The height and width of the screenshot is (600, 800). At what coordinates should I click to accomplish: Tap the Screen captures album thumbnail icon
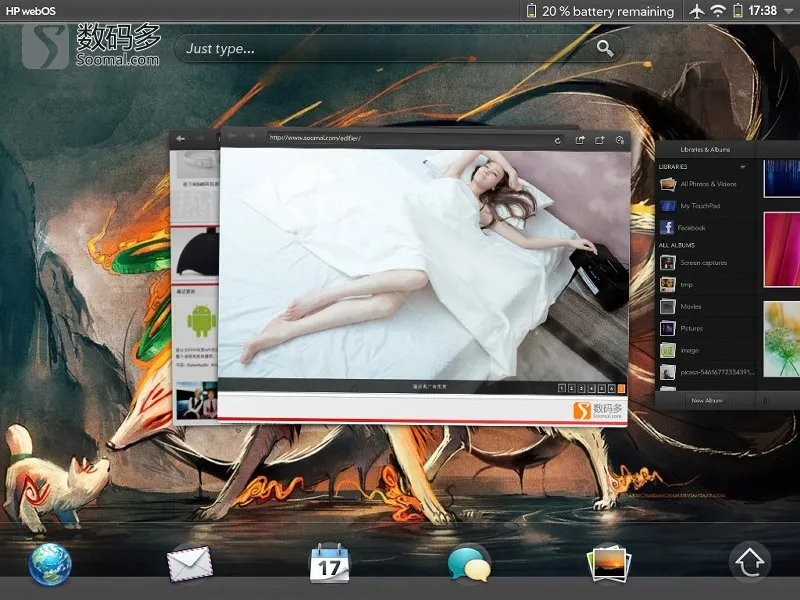coord(667,263)
